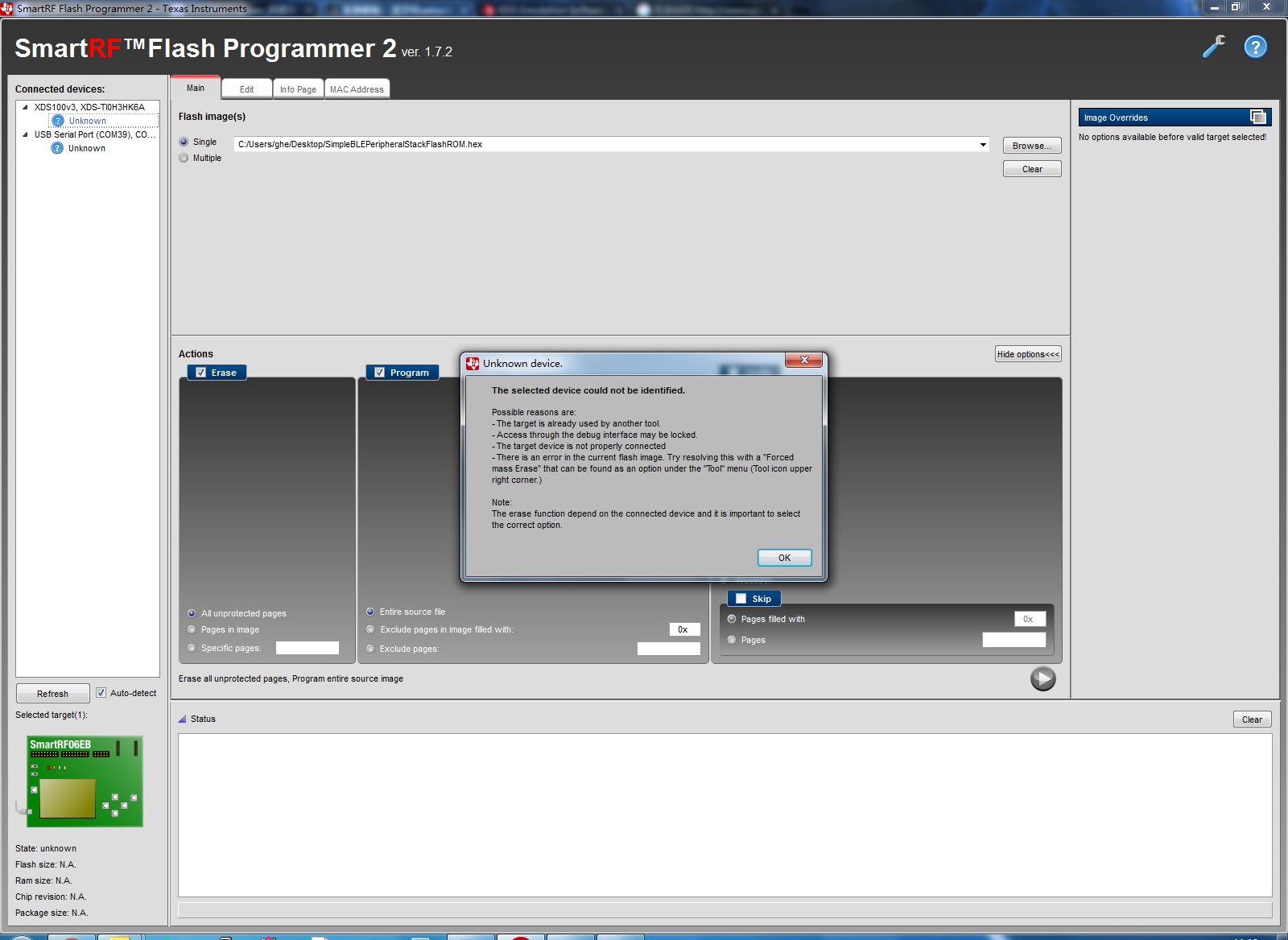This screenshot has width=1288, height=940.
Task: Open the Info Page tab
Action: (x=298, y=89)
